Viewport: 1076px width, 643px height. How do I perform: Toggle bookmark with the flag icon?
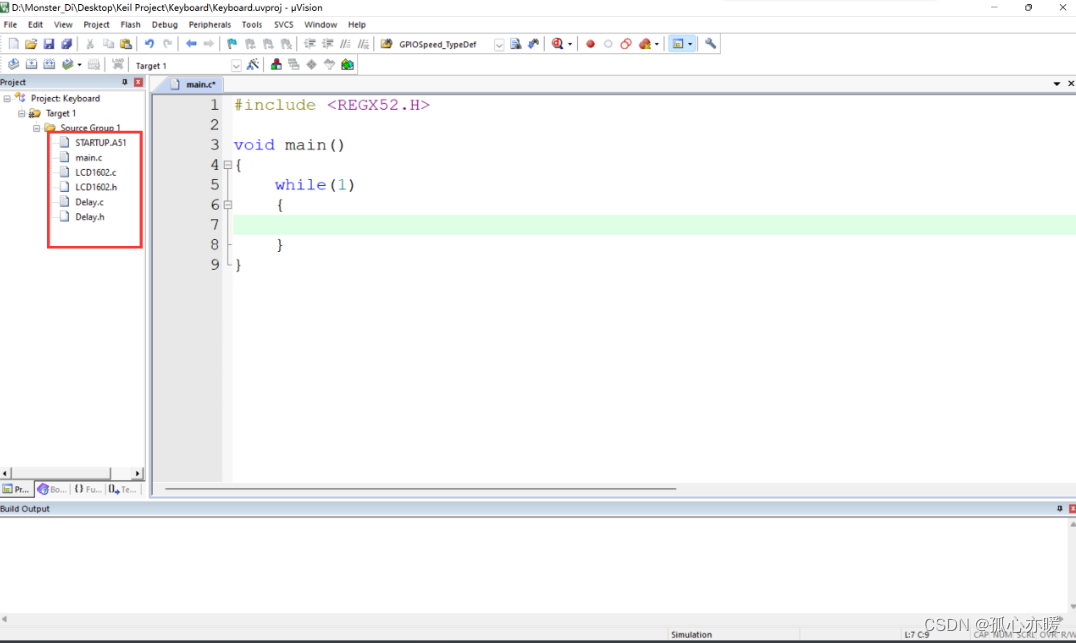[232, 44]
